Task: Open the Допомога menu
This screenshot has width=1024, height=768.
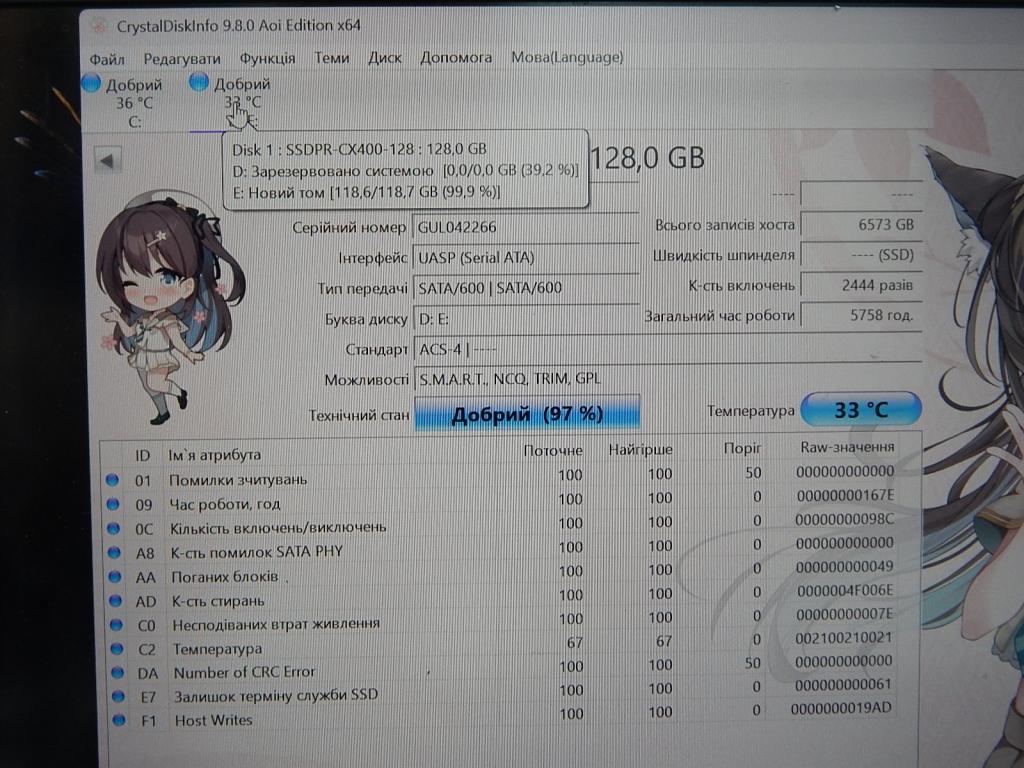Action: pos(456,57)
